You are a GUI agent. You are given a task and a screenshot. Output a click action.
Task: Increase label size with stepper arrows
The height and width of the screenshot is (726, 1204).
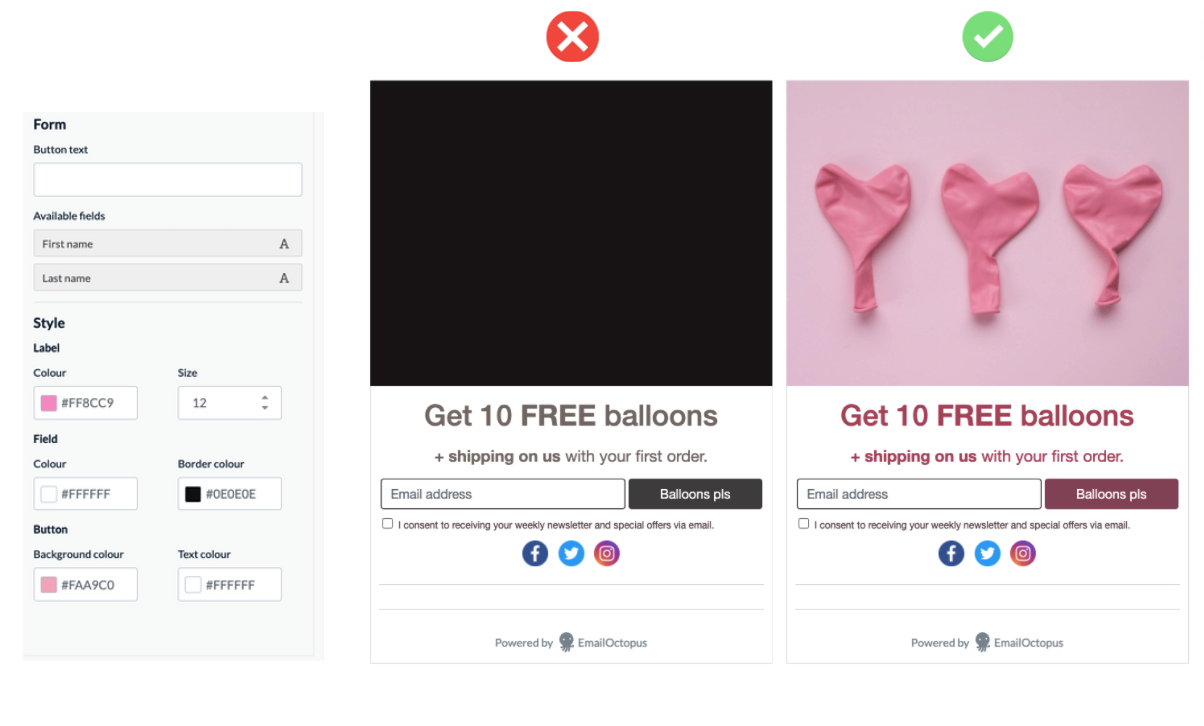click(x=265, y=398)
